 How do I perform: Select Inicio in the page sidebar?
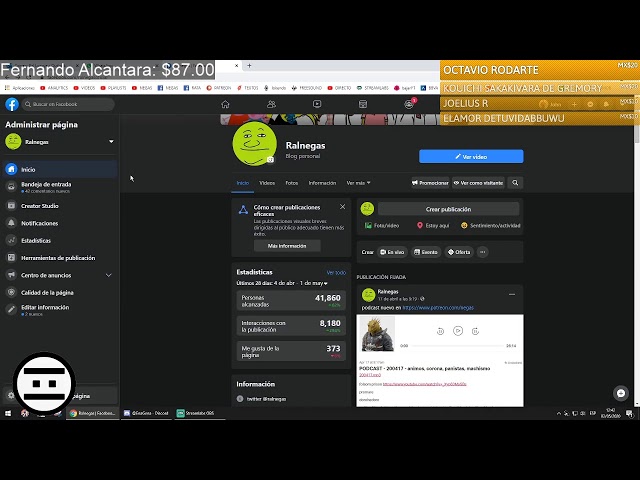pyautogui.click(x=60, y=169)
